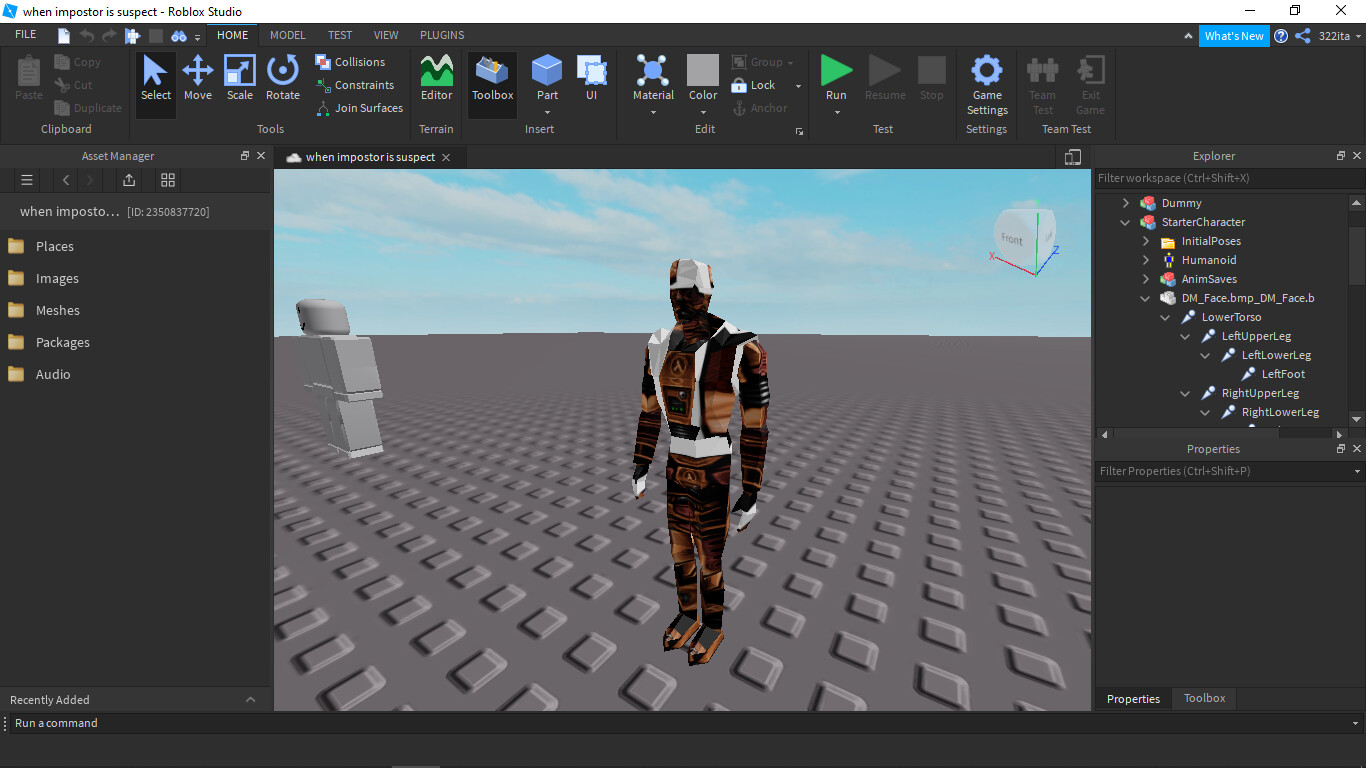Switch to the PLUGINS ribbon tab
This screenshot has height=768, width=1366.
point(442,35)
